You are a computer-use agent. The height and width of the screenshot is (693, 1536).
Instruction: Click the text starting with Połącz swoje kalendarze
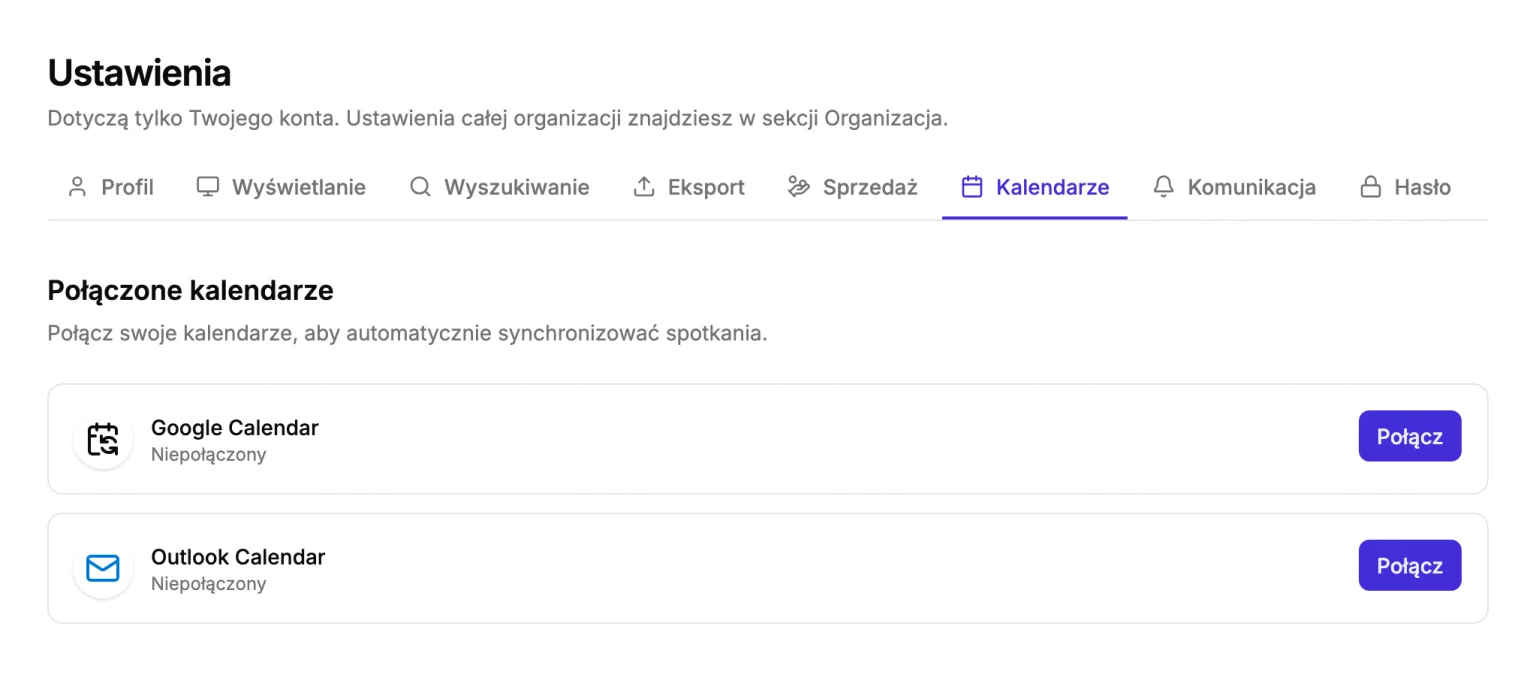[407, 333]
